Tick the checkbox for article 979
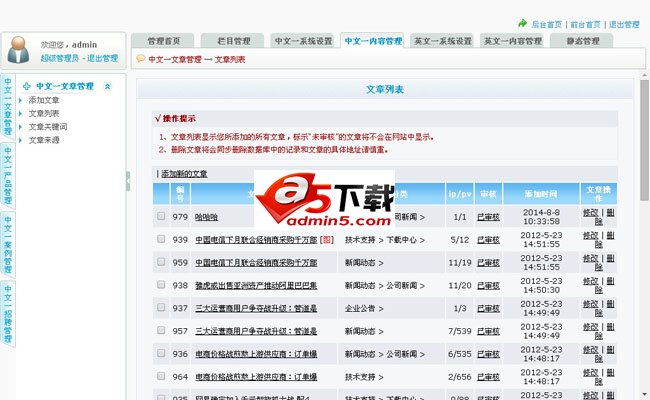The image size is (650, 400). [x=161, y=216]
